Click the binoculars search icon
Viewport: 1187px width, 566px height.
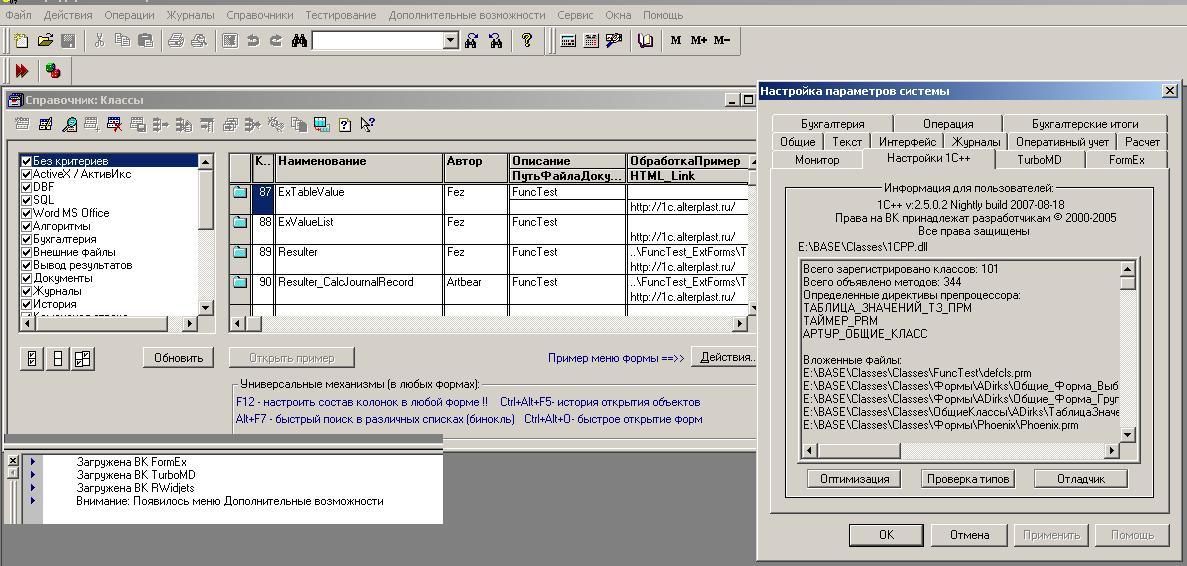tap(299, 41)
